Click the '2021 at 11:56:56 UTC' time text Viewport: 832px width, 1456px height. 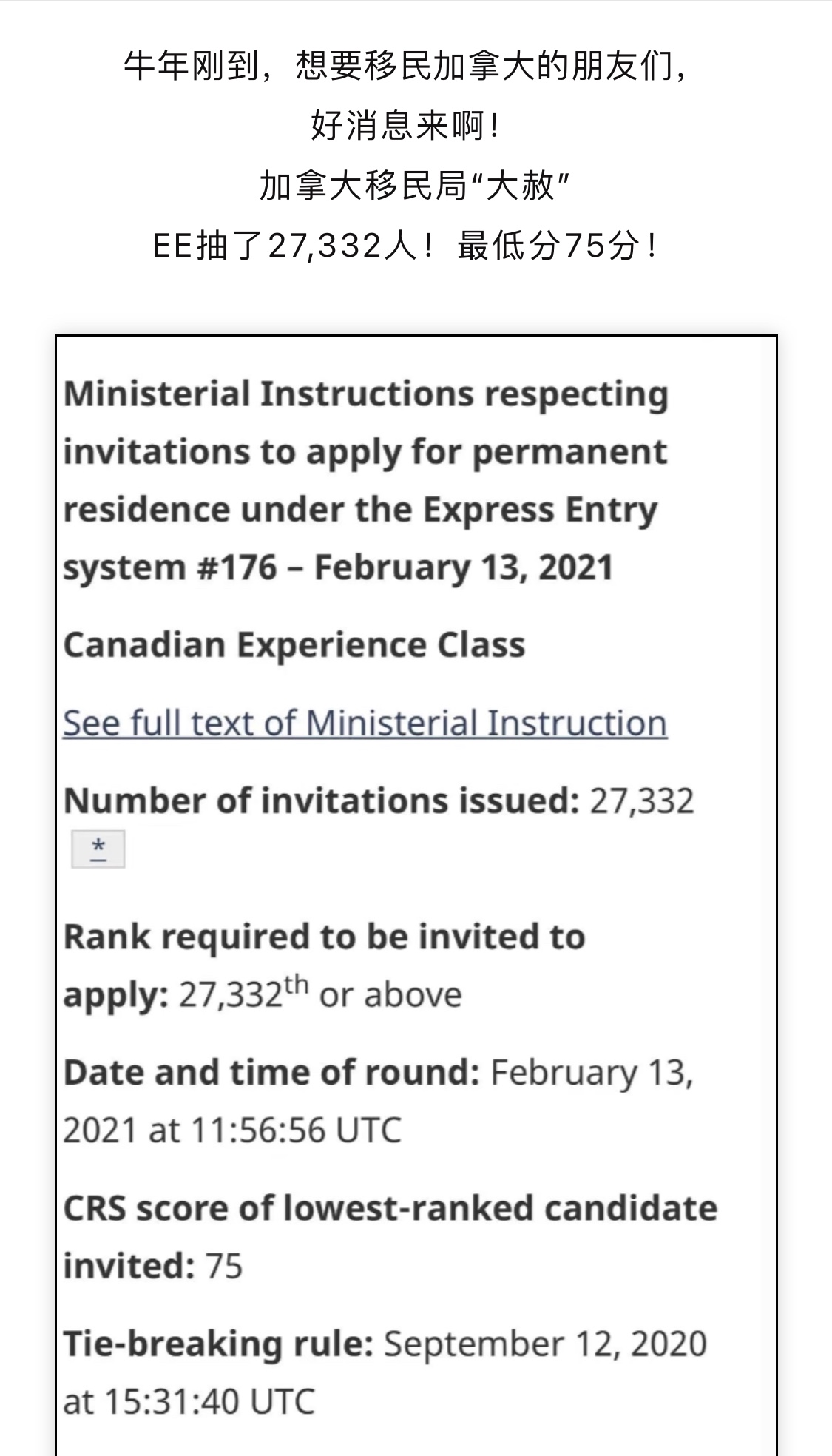click(232, 1130)
